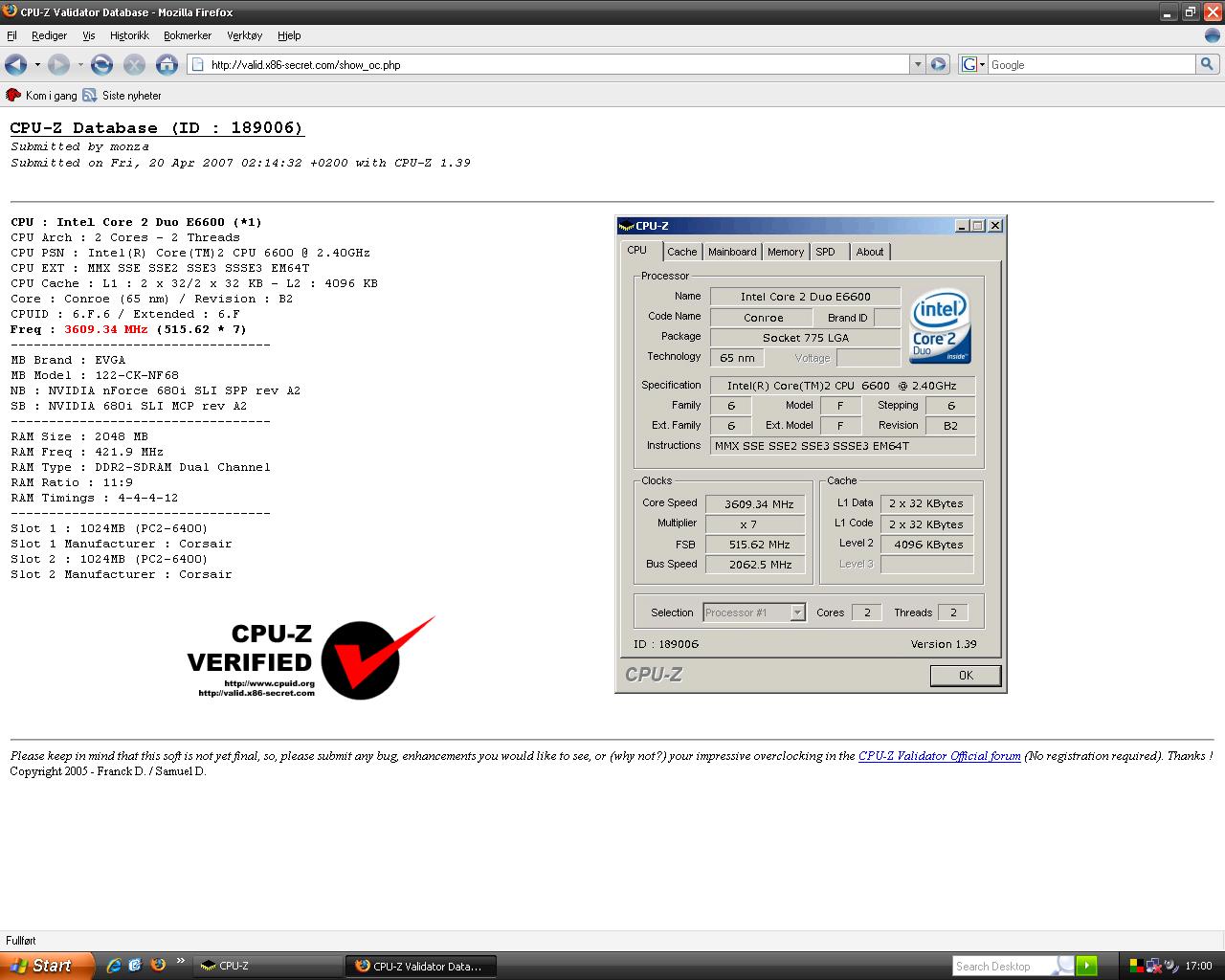Image resolution: width=1225 pixels, height=980 pixels.
Task: Open the Vis menu
Action: (x=89, y=35)
